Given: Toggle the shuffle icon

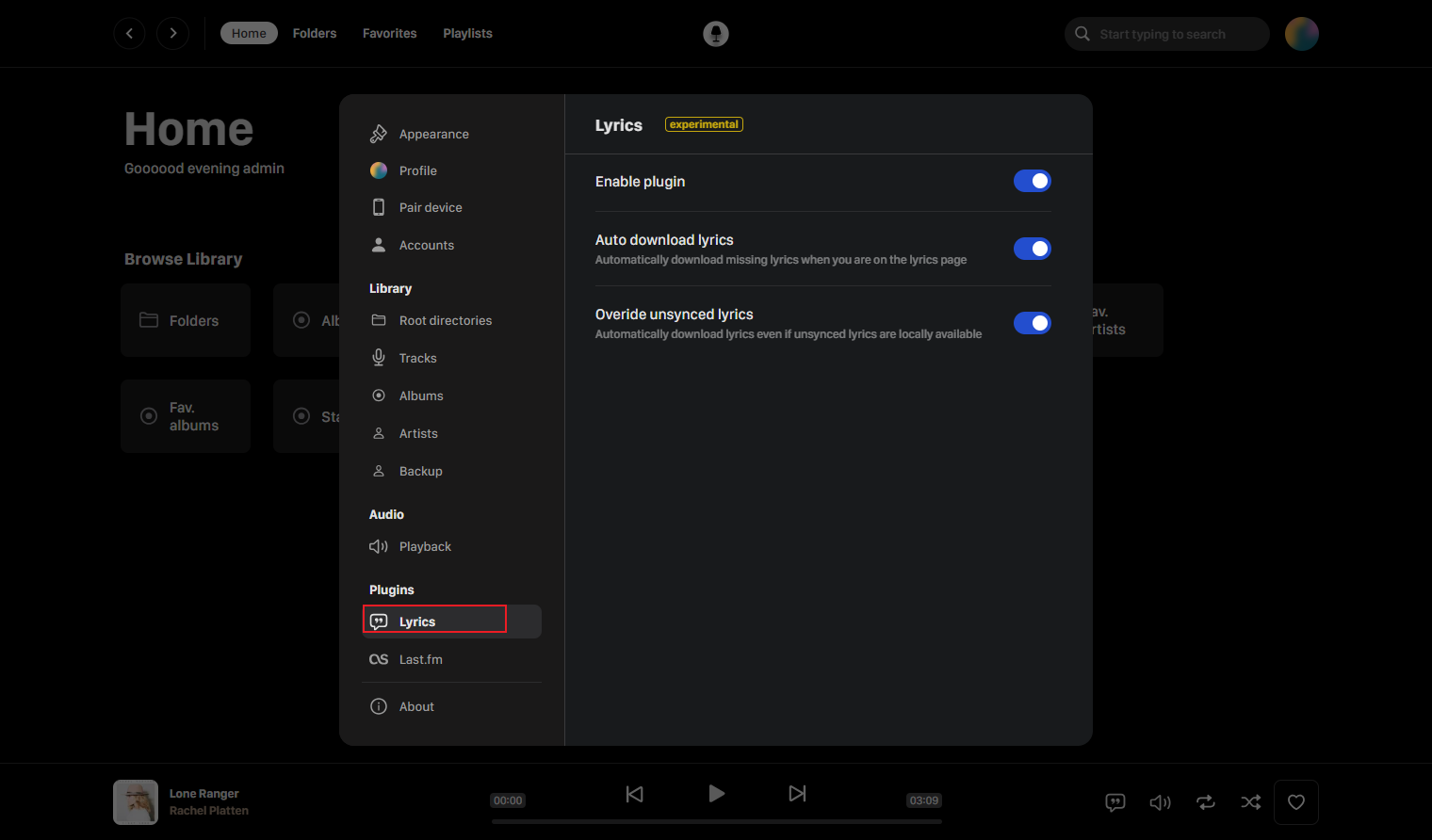Looking at the screenshot, I should coord(1251,802).
